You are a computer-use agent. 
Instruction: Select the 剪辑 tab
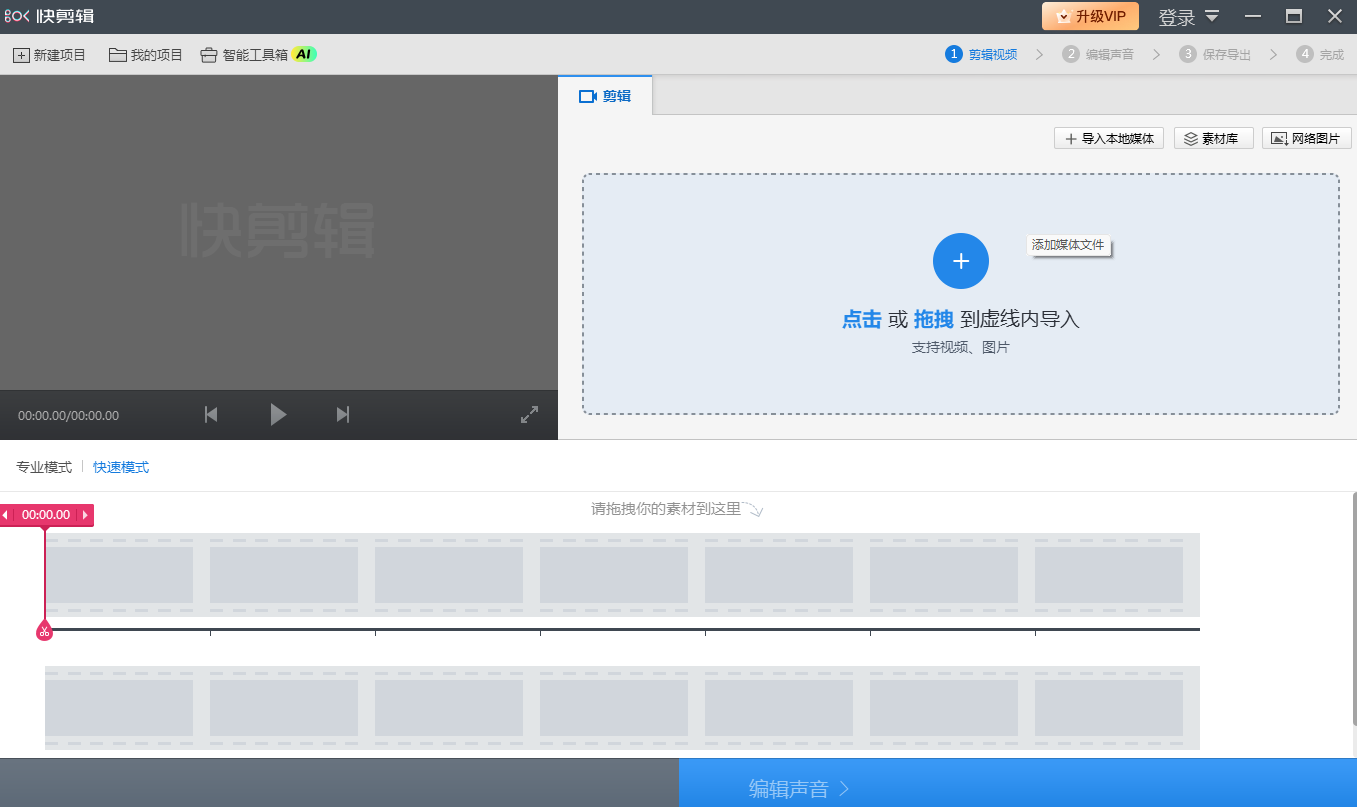(x=605, y=96)
